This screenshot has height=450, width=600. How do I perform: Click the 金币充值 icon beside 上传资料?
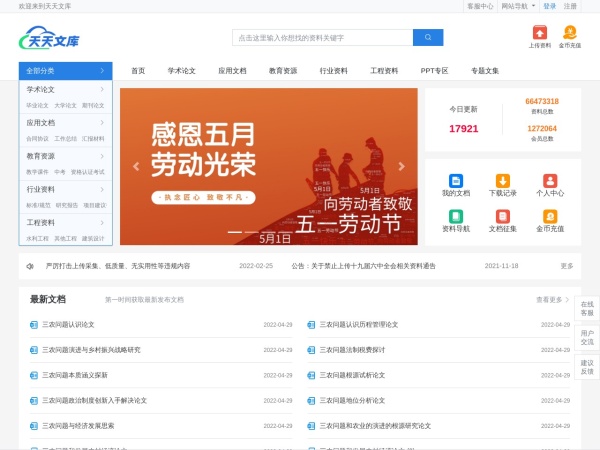coord(569,34)
